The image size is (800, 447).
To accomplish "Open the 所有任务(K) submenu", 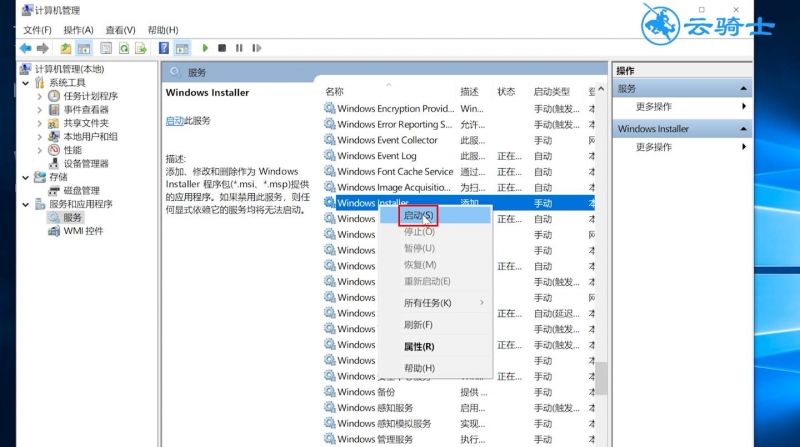I will point(435,303).
